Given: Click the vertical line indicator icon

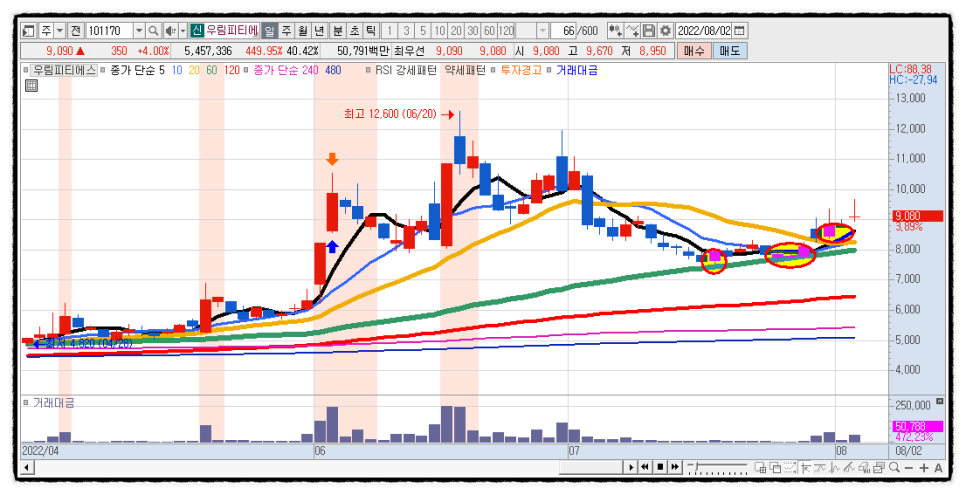Looking at the screenshot, I should 834,468.
